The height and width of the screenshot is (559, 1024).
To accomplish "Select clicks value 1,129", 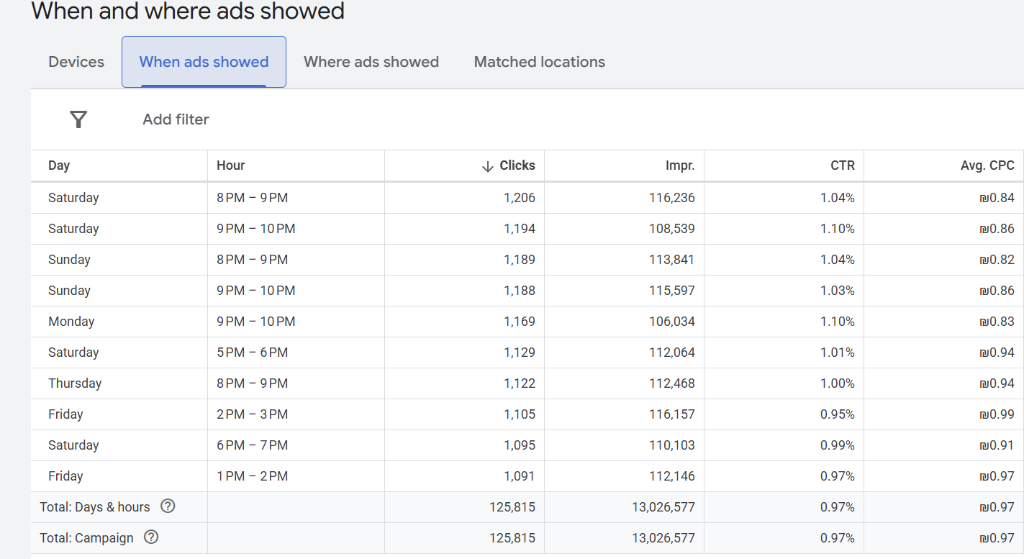I will (519, 353).
